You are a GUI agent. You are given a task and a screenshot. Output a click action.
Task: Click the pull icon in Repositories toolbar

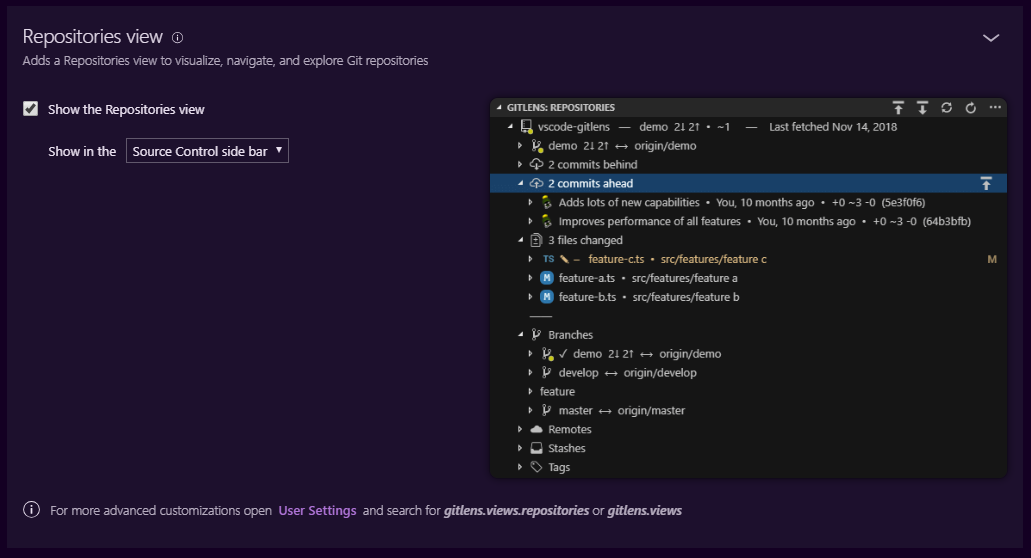coord(922,107)
